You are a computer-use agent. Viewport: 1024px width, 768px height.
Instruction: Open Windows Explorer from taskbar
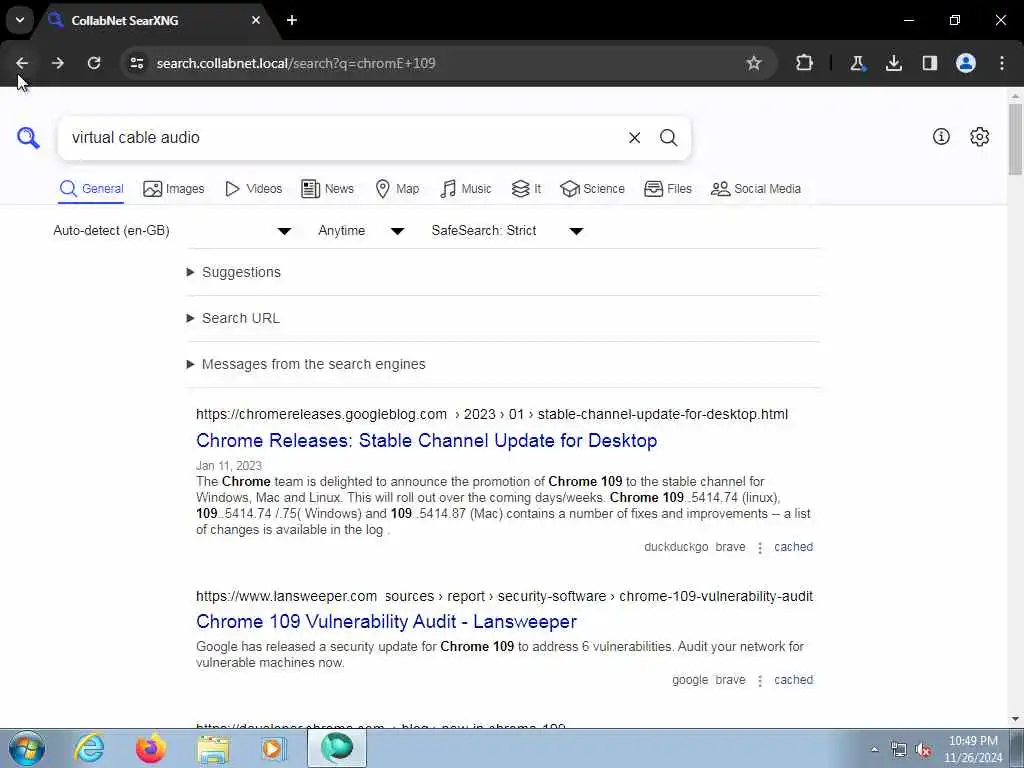[x=213, y=748]
